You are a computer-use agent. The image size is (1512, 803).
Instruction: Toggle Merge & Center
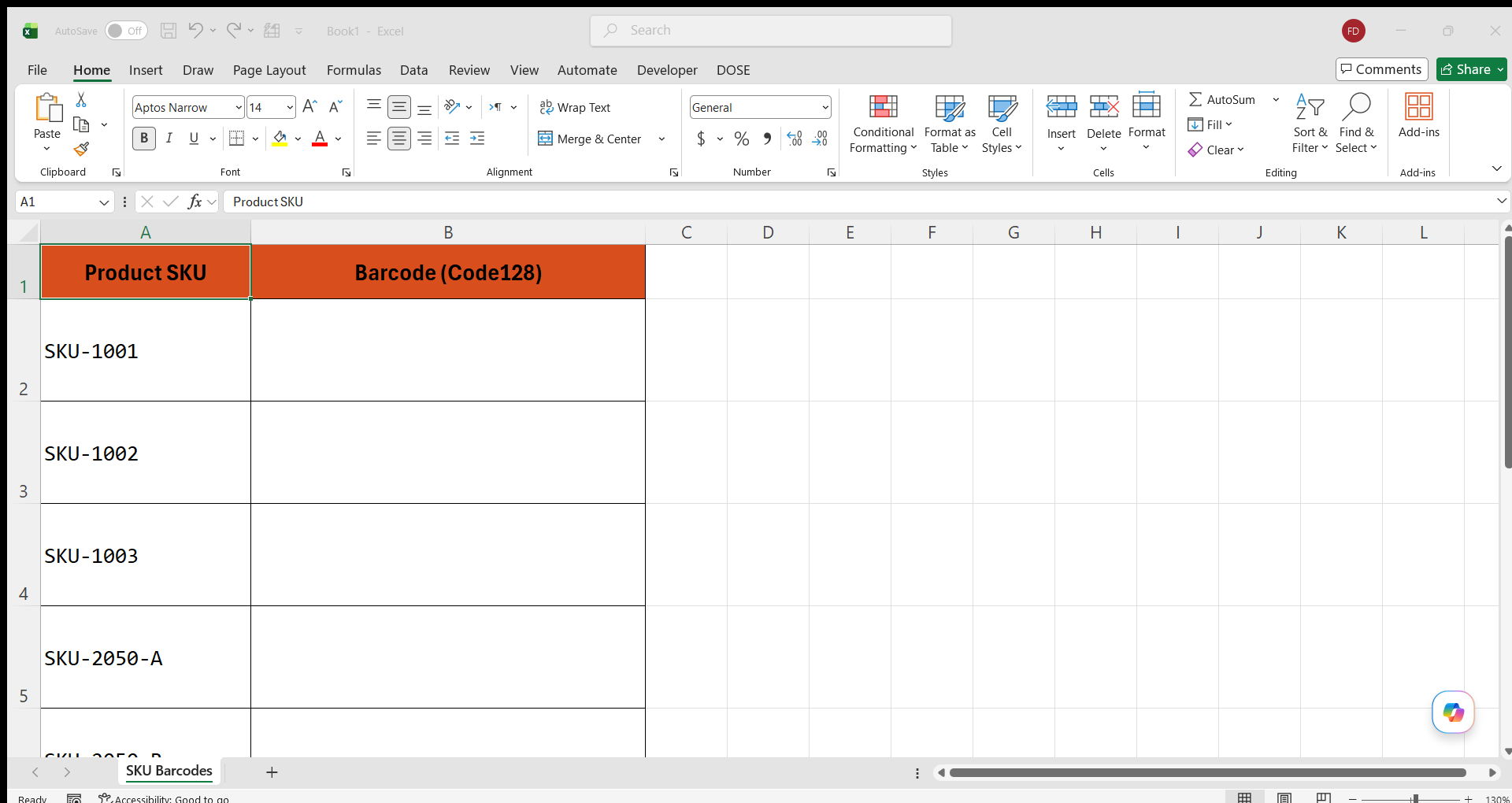click(591, 139)
